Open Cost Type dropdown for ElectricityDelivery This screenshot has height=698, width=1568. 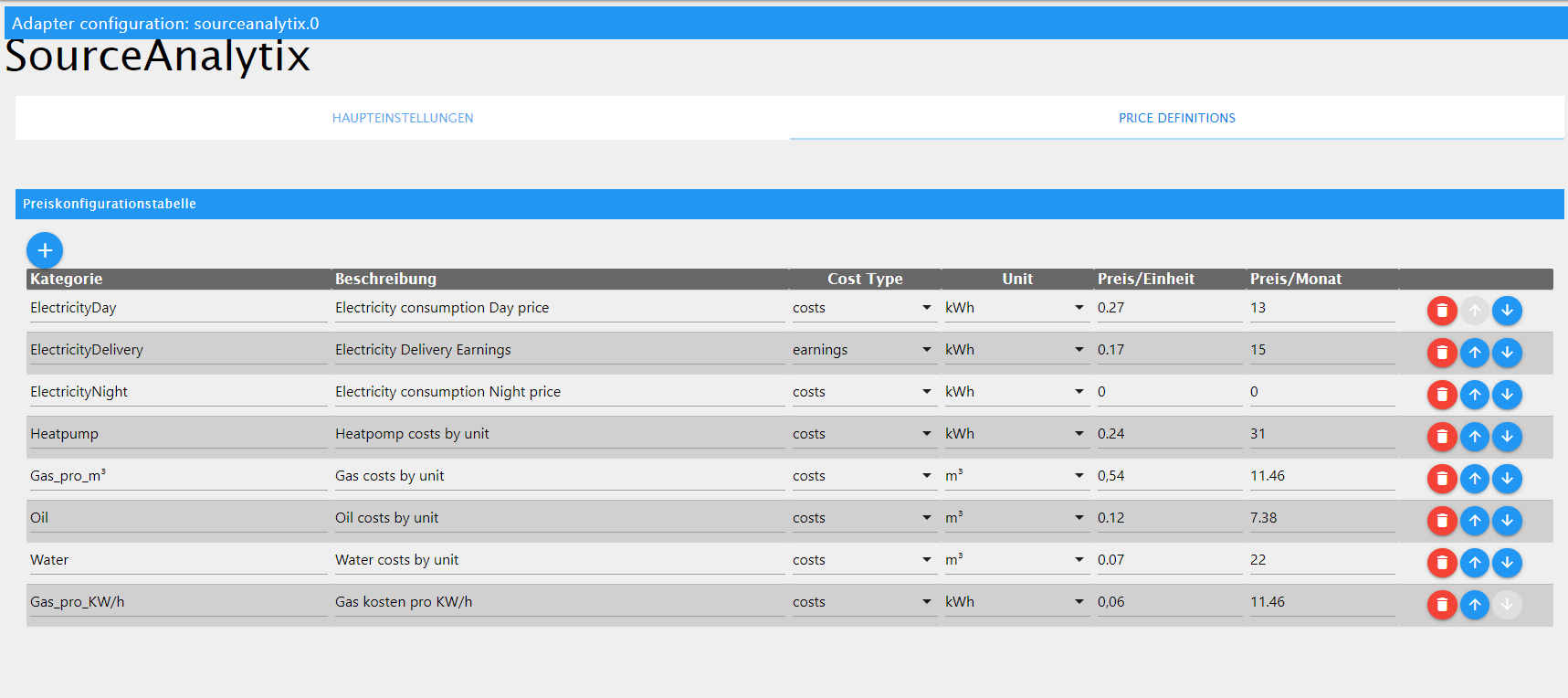(x=864, y=350)
